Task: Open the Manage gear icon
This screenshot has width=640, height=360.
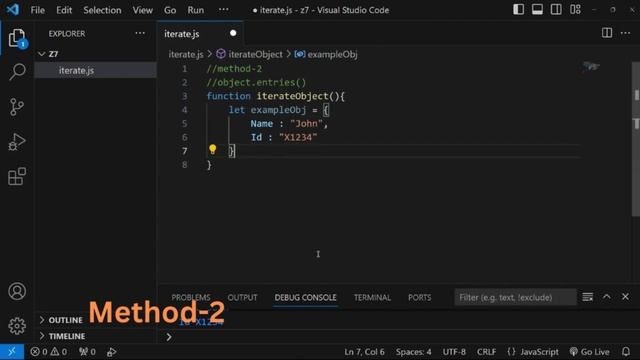Action: [17, 326]
